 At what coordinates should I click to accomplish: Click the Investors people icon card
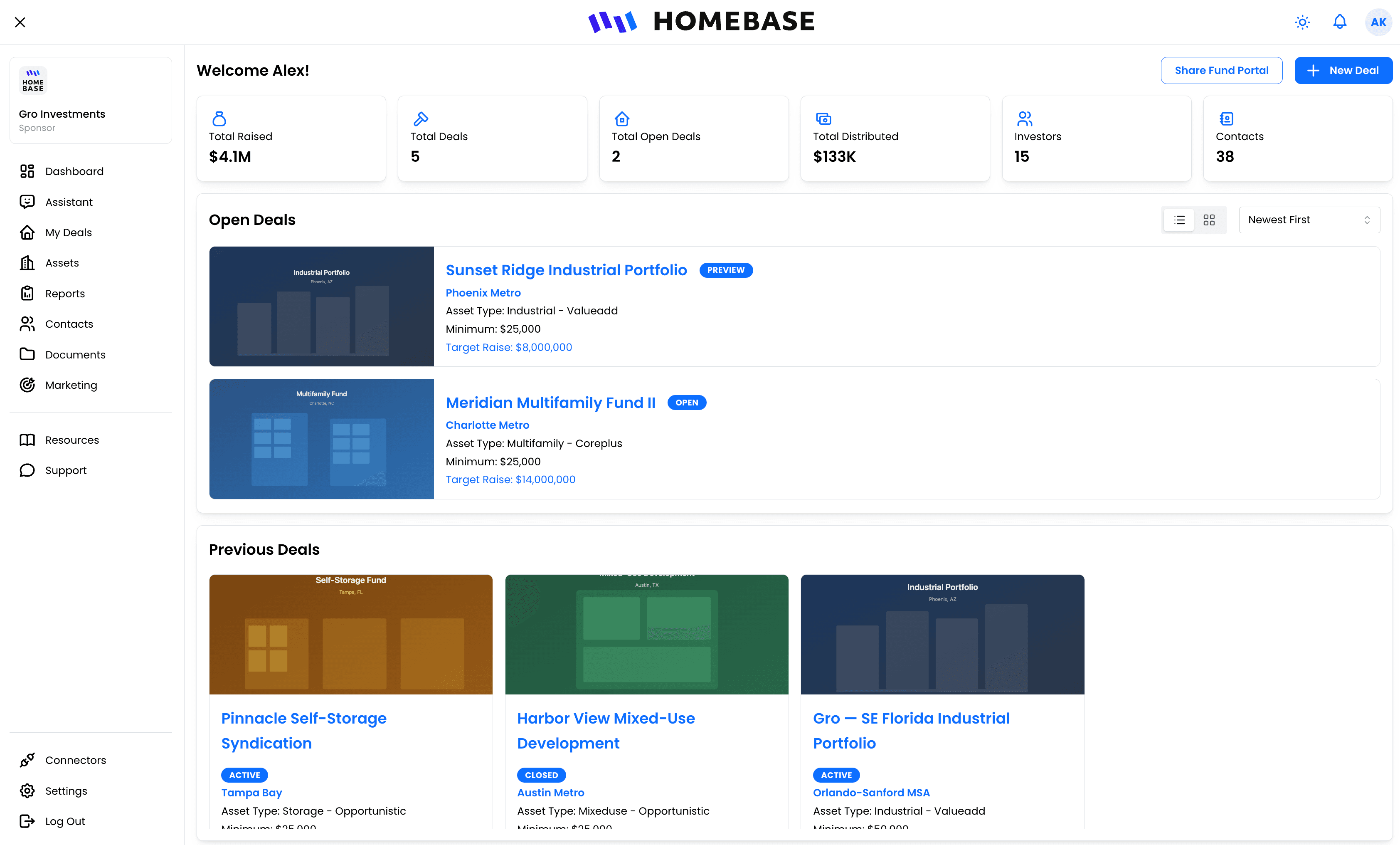coord(1024,118)
